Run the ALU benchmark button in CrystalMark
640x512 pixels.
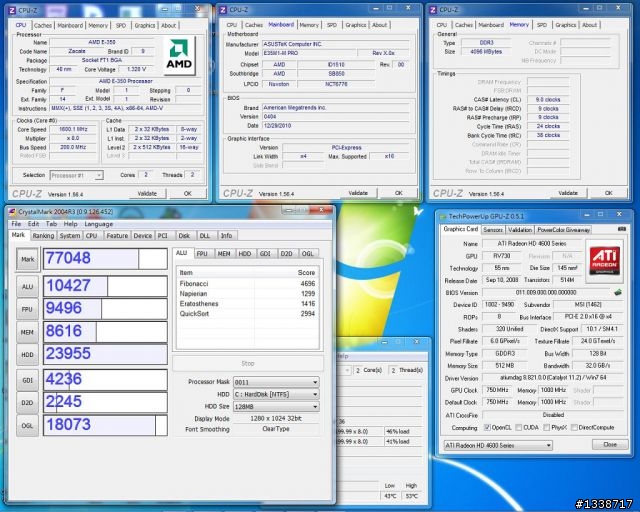pyautogui.click(x=27, y=287)
